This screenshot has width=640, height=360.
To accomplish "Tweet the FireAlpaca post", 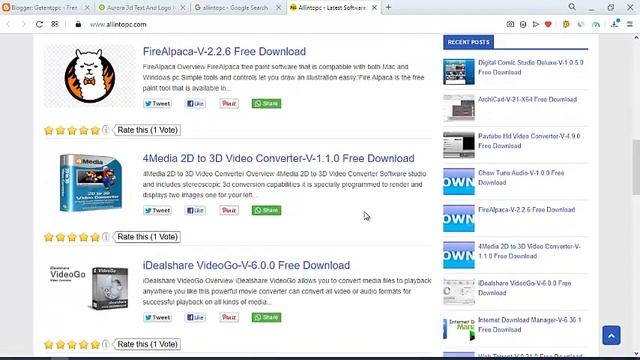I will pyautogui.click(x=157, y=104).
